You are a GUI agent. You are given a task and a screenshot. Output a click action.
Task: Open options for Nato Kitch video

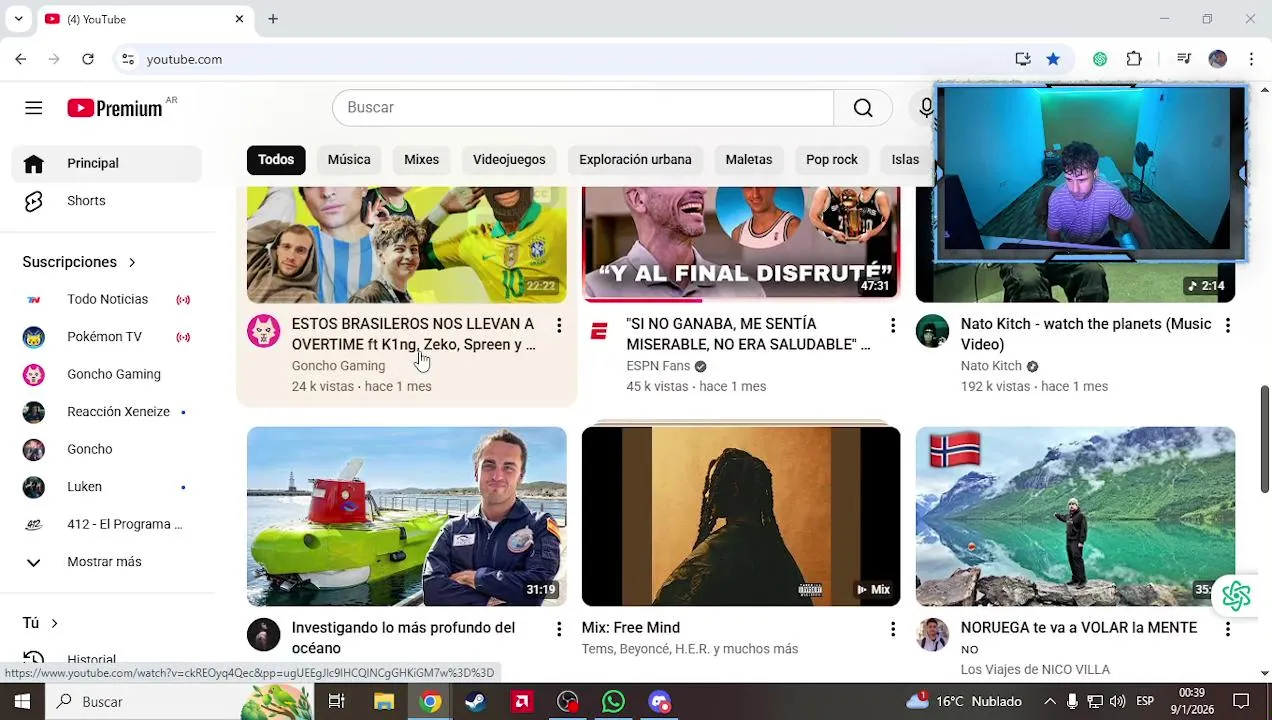point(1228,325)
